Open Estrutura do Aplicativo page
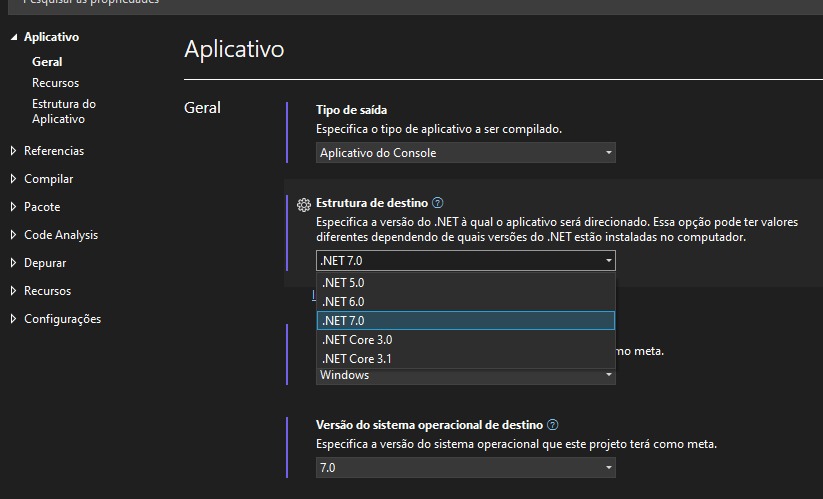 click(64, 111)
